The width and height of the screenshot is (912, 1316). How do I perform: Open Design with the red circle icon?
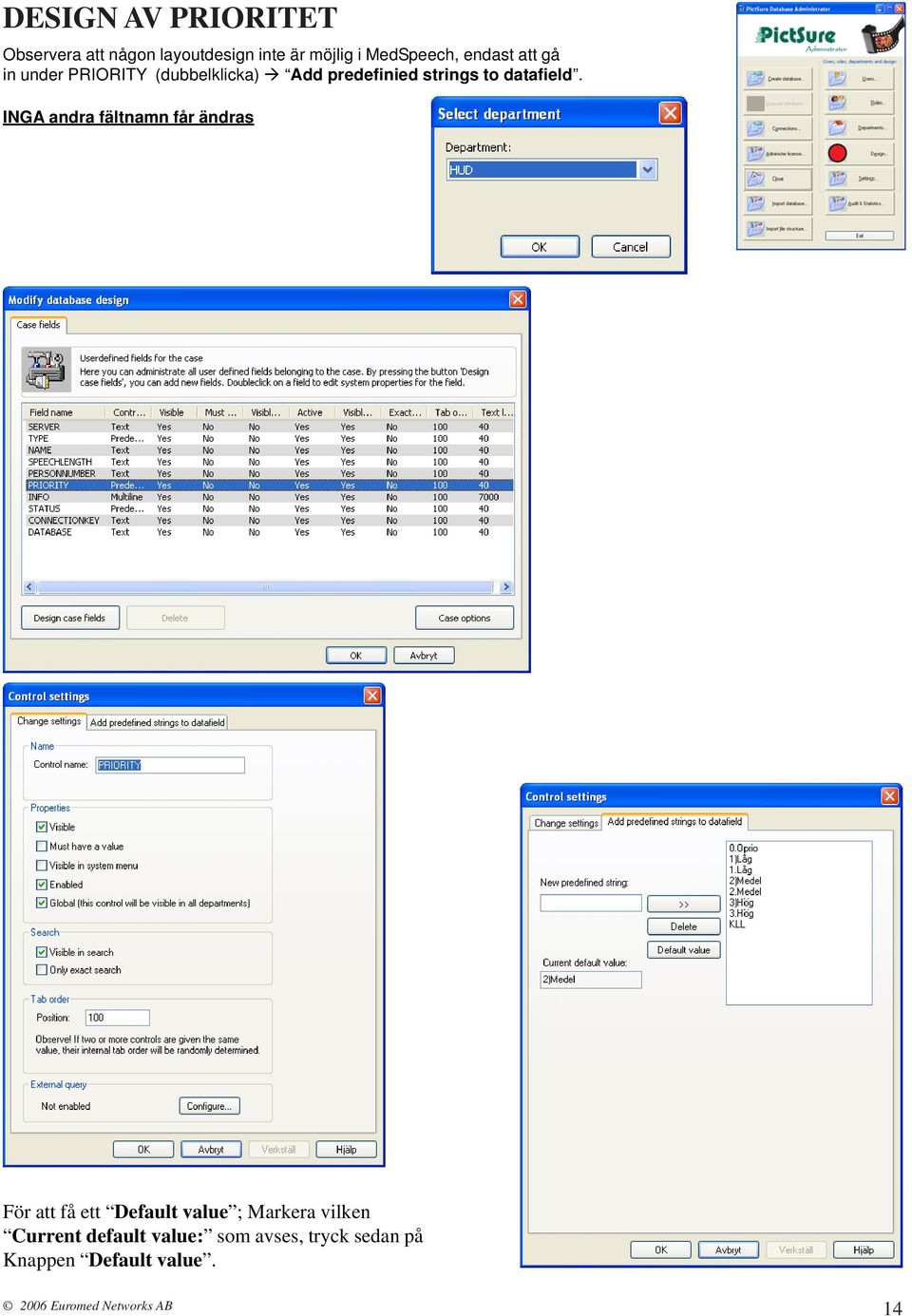tap(860, 153)
